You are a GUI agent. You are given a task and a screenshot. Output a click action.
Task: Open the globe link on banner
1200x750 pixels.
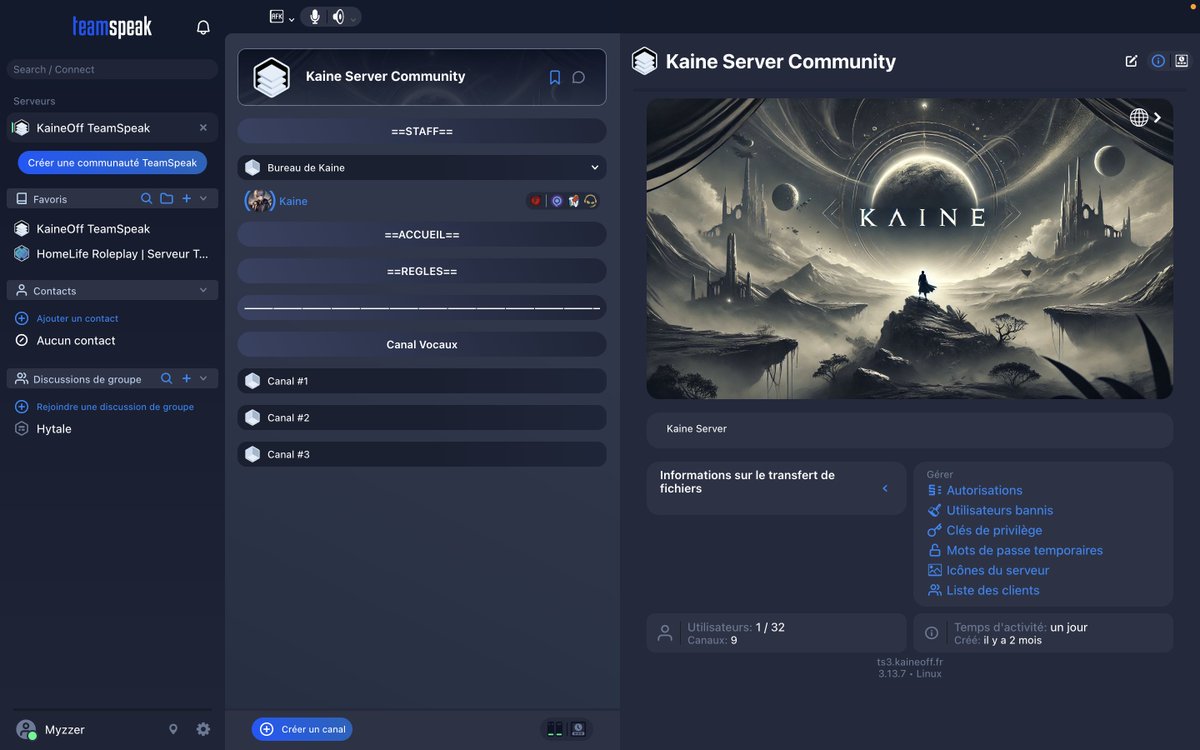coord(1139,117)
